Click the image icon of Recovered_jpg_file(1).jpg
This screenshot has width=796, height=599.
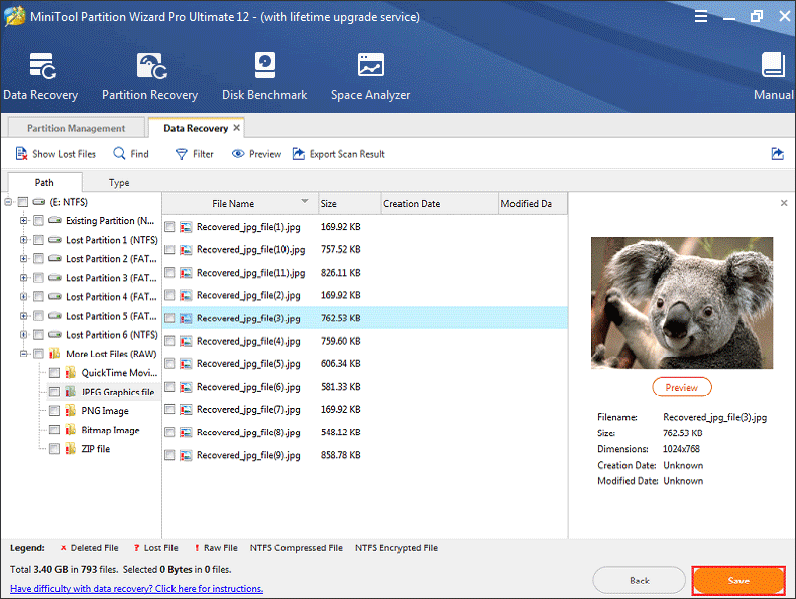186,227
